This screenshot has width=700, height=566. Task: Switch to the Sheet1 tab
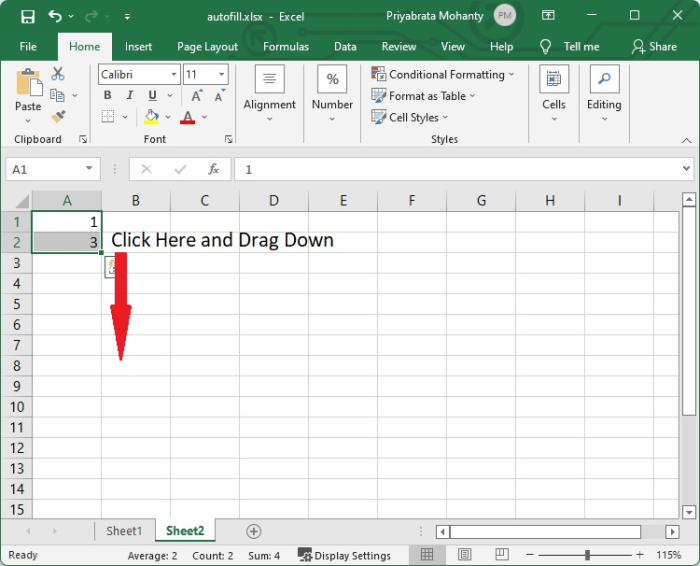pyautogui.click(x=124, y=531)
